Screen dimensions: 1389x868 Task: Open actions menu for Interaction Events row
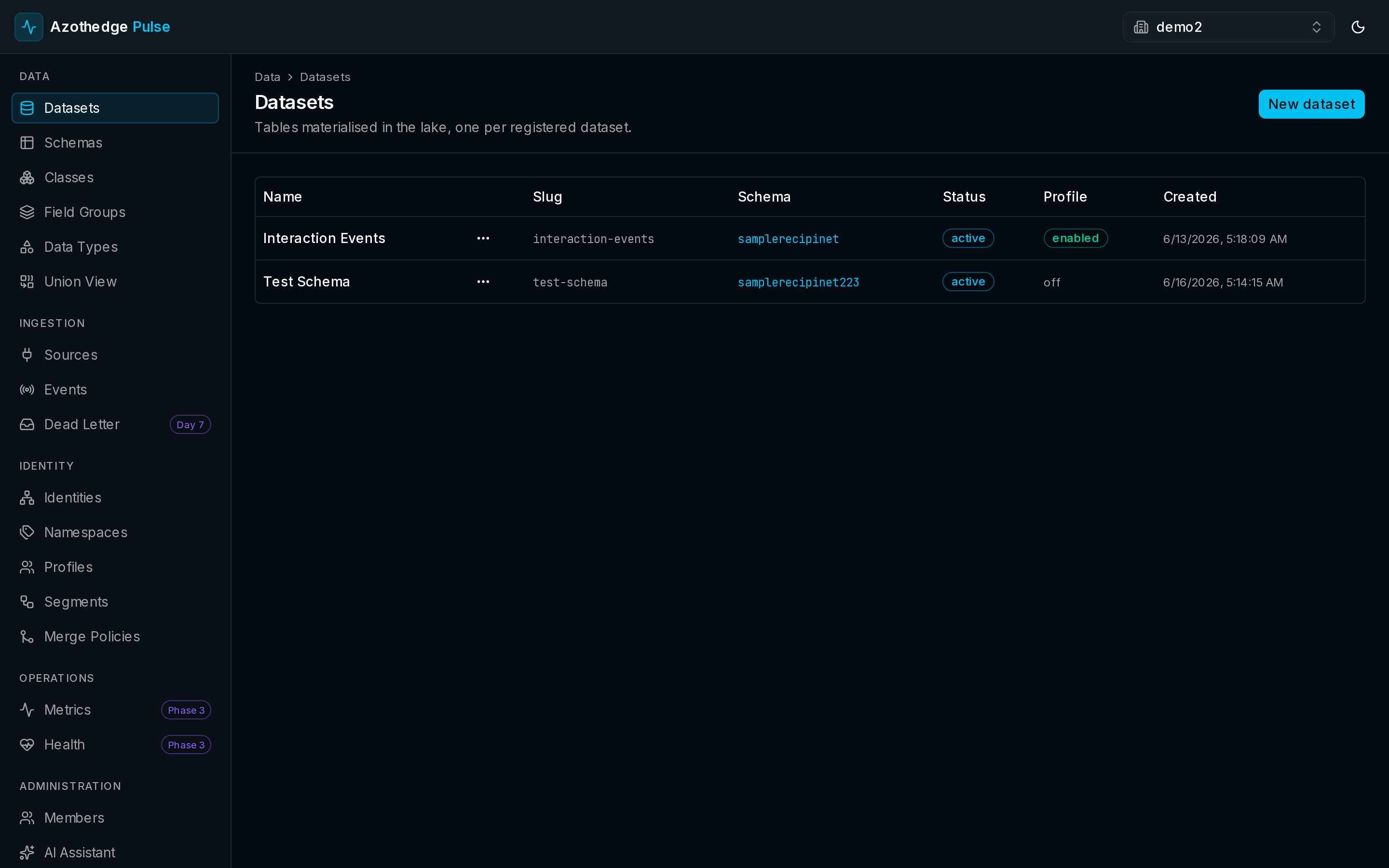click(483, 238)
